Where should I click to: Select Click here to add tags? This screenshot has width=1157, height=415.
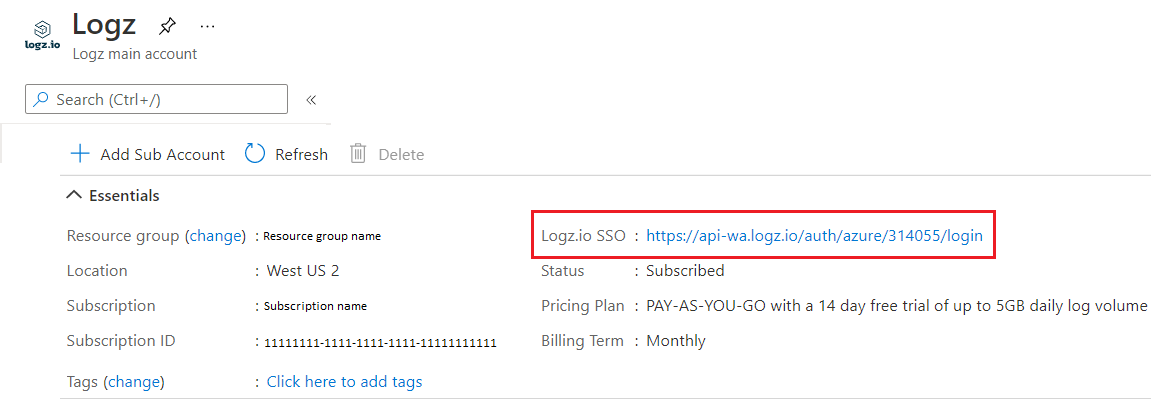345,382
